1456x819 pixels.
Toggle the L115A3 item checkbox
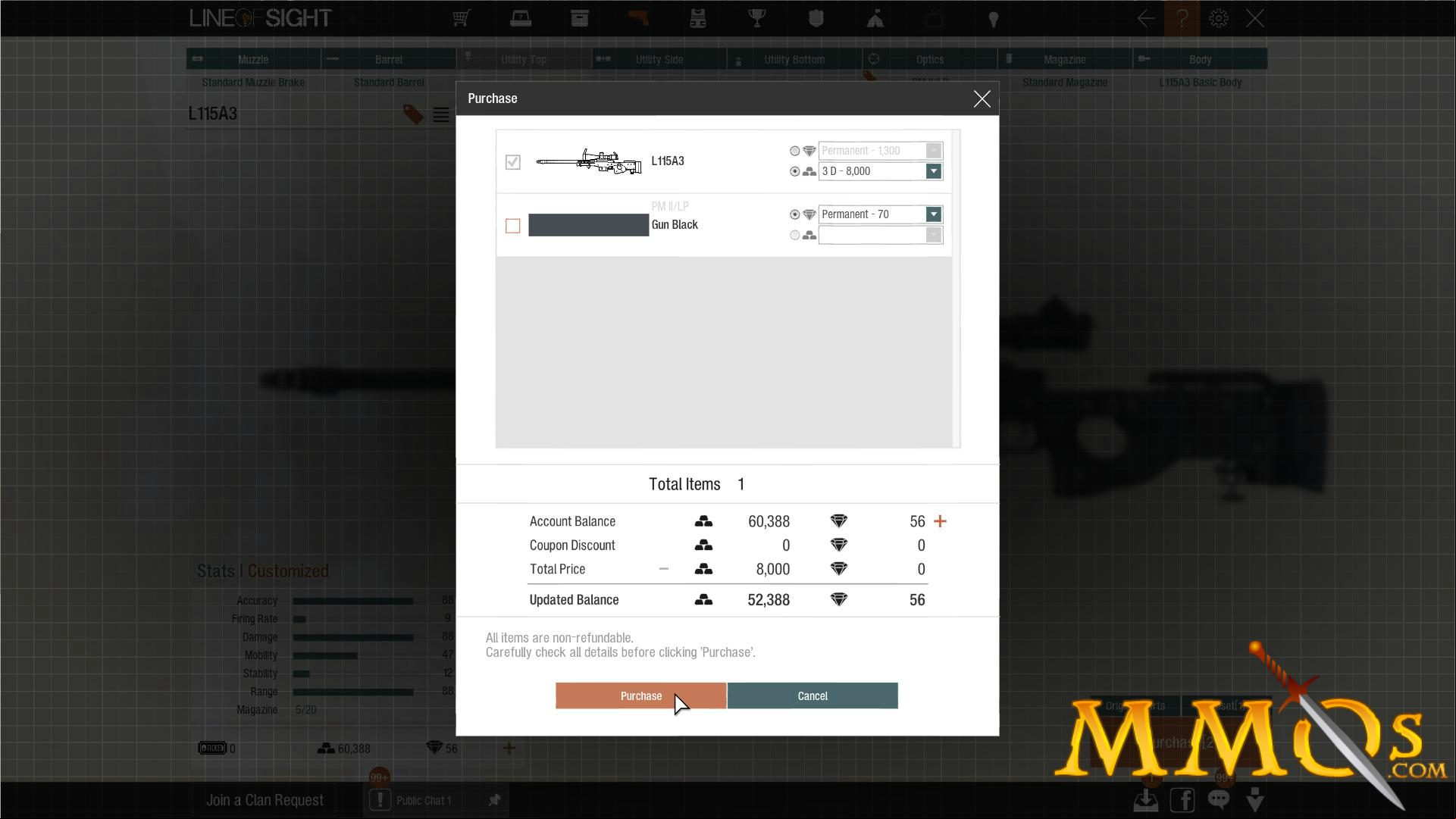(x=513, y=161)
